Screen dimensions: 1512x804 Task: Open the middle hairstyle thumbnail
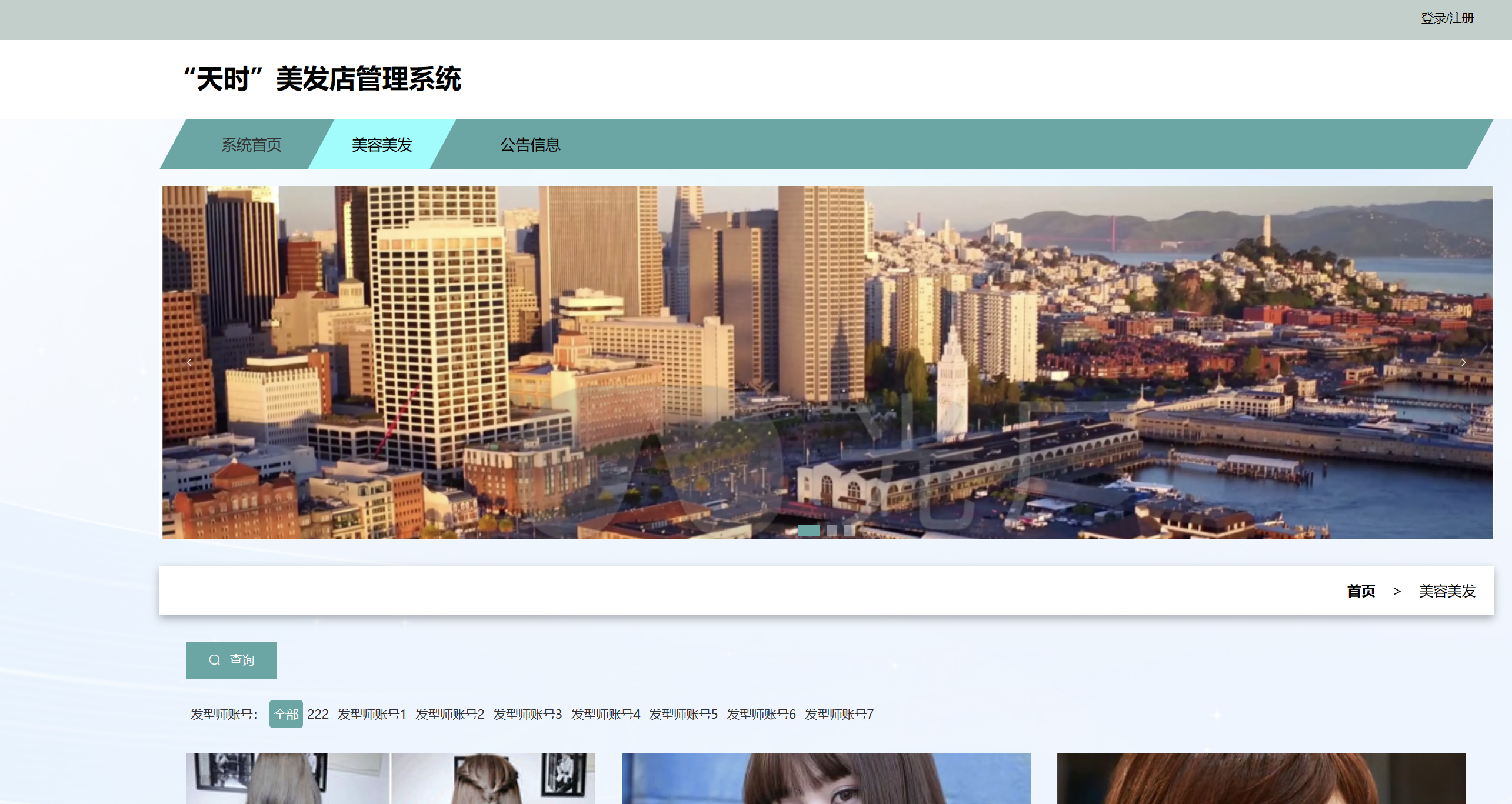(826, 778)
